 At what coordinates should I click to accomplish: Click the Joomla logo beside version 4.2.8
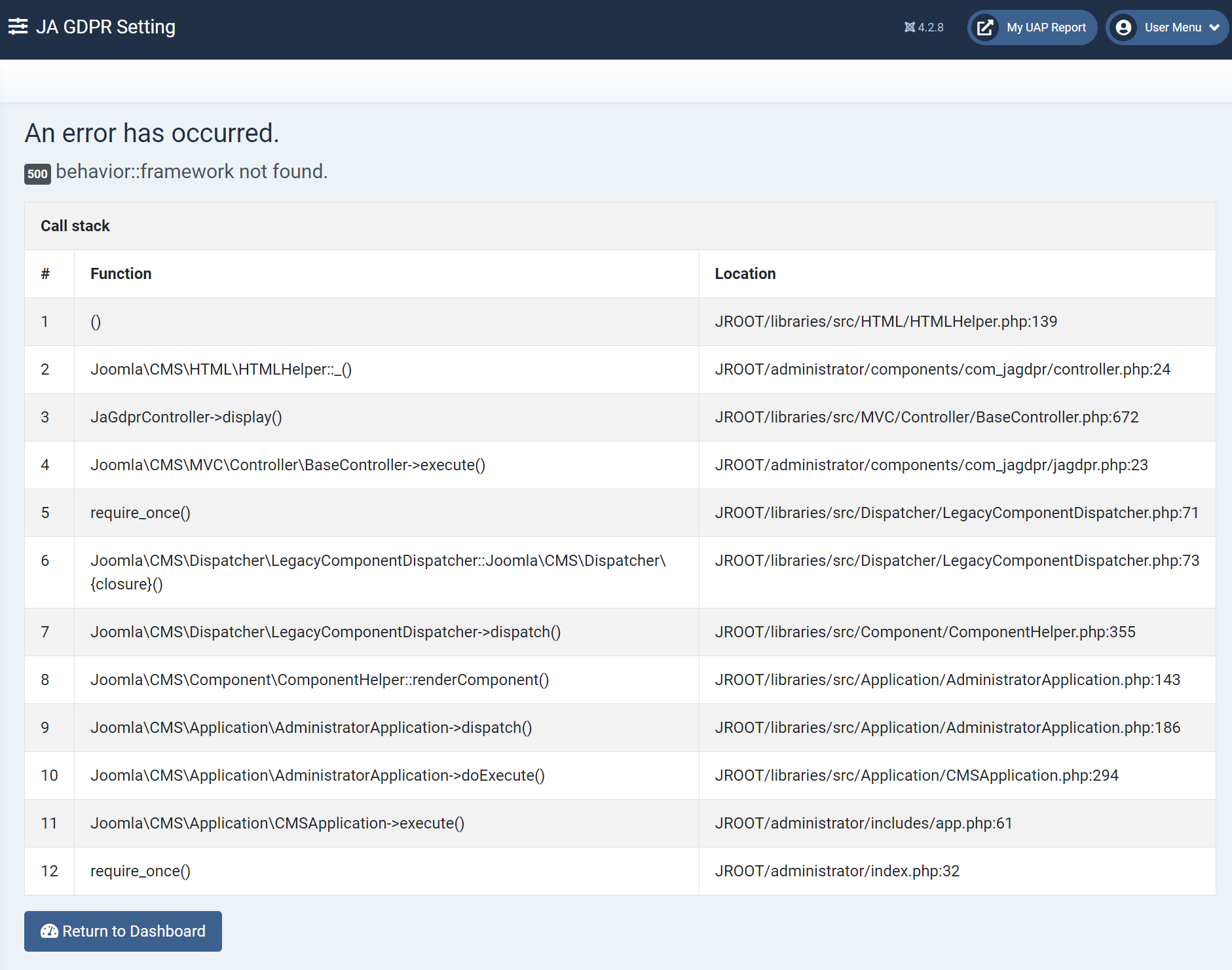pos(909,28)
